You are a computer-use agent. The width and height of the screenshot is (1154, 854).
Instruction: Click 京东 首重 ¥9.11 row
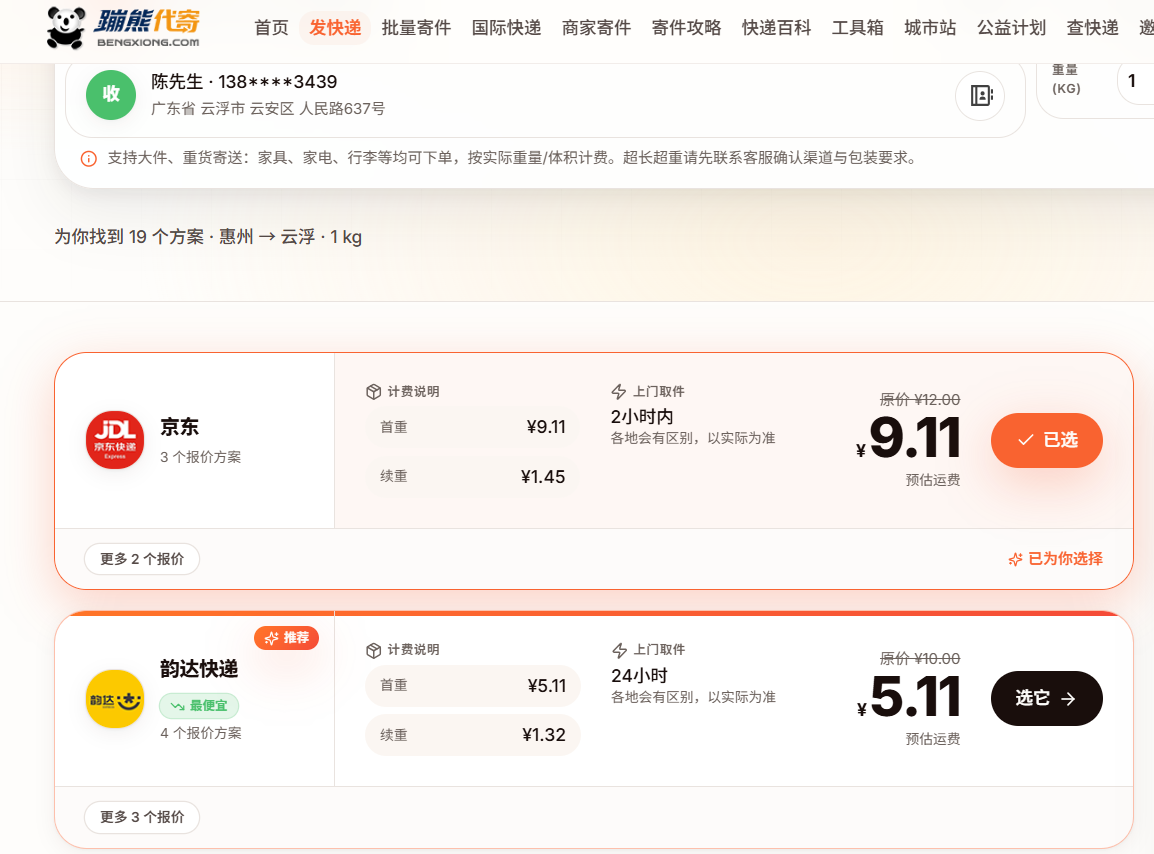tap(472, 427)
